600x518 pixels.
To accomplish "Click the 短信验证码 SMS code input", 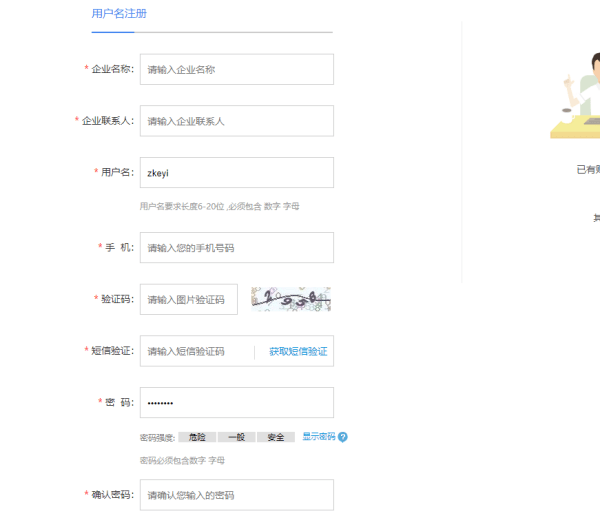I will click(x=197, y=351).
